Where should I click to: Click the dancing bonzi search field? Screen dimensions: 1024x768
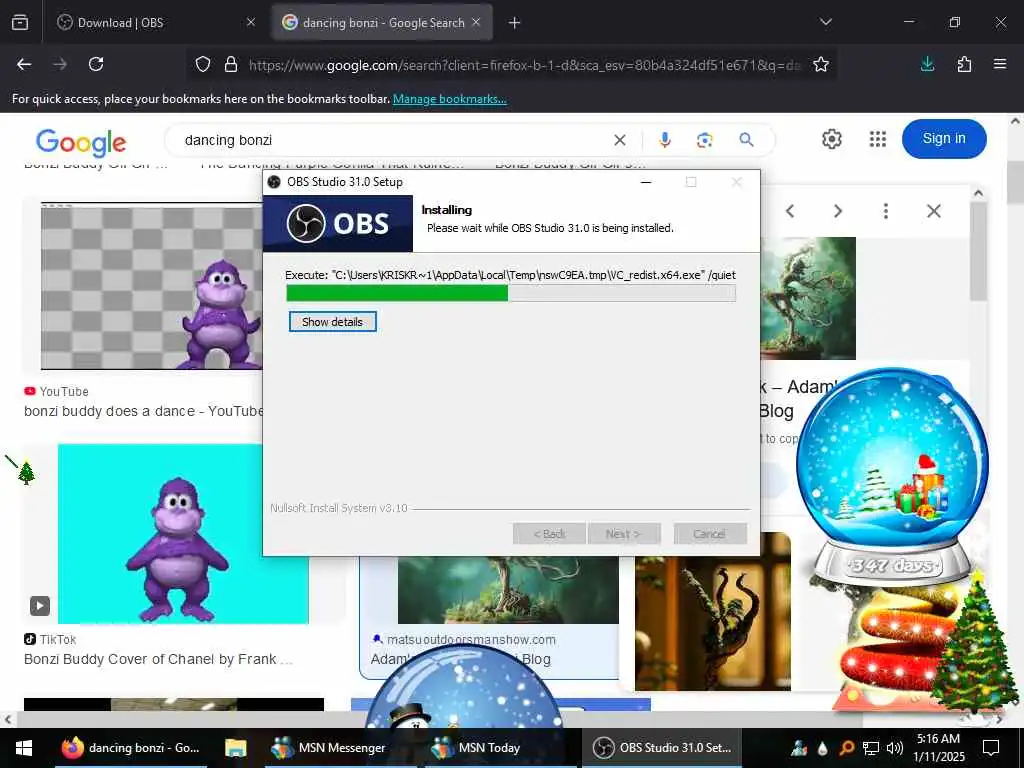pyautogui.click(x=392, y=140)
